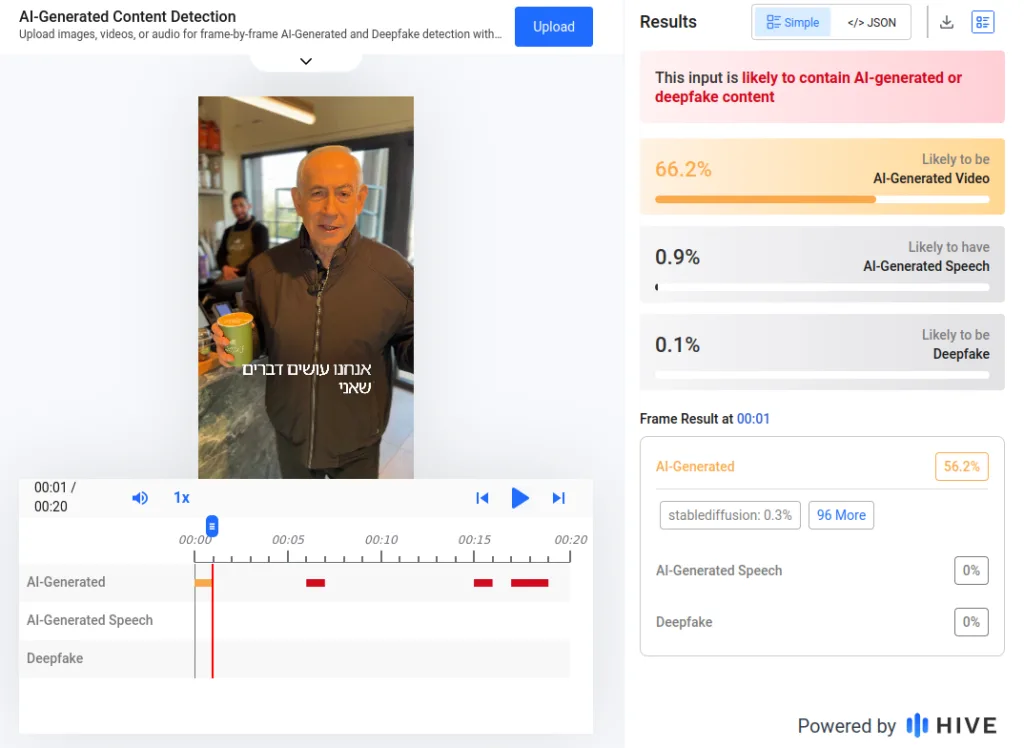Click the Hive logo
Screen dimensions: 1024x748
click(951, 725)
